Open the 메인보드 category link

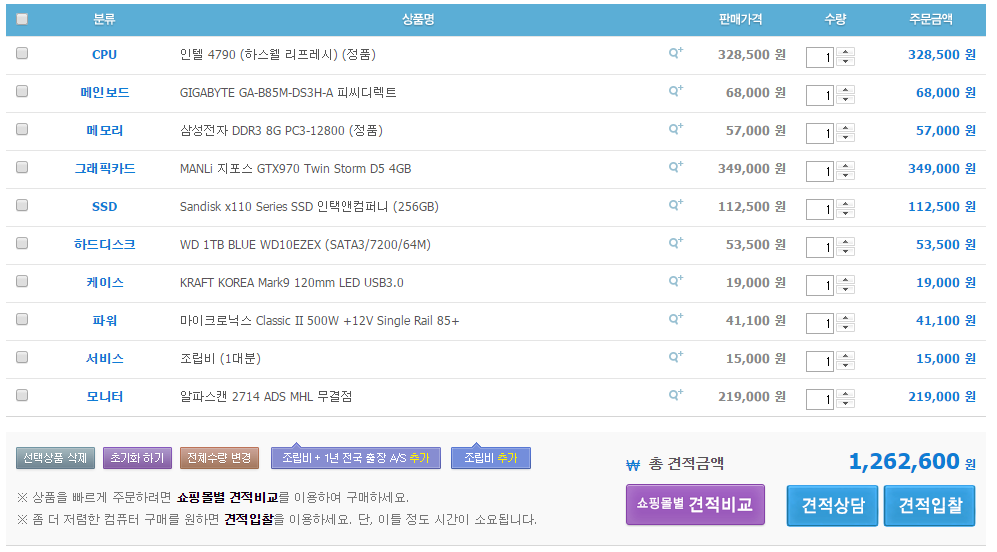105,93
